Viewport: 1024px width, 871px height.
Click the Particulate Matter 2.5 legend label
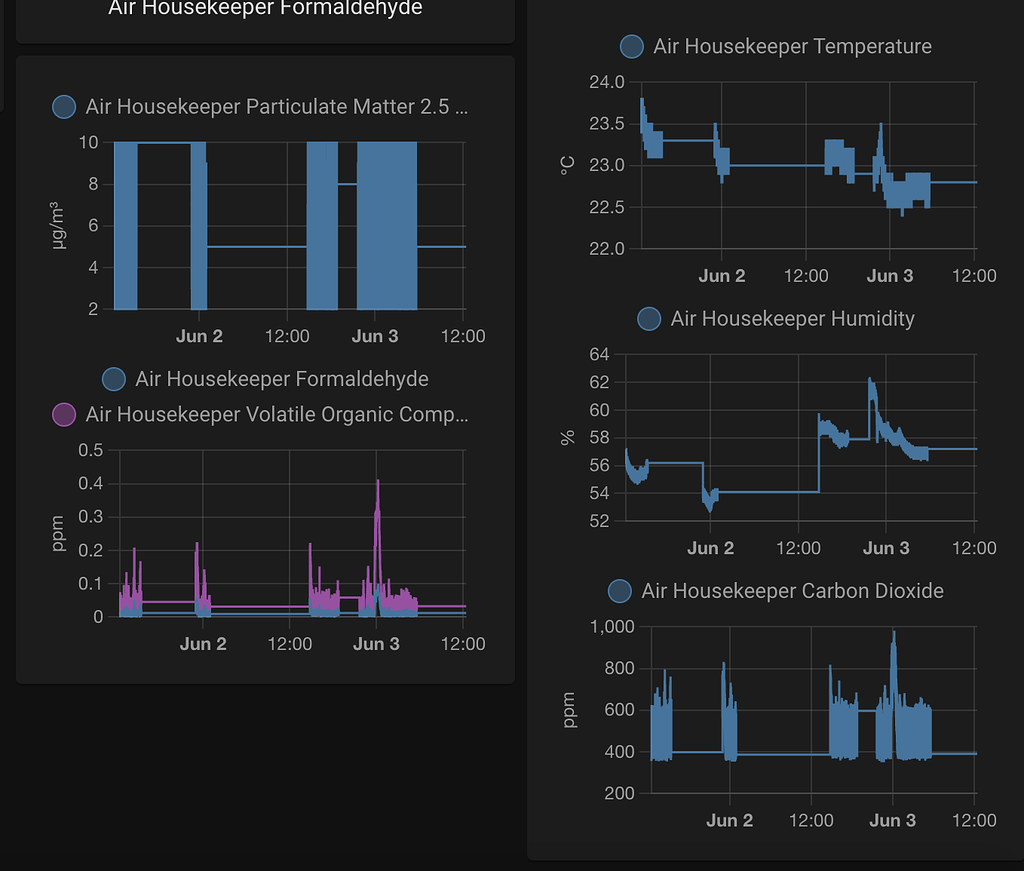pyautogui.click(x=276, y=106)
